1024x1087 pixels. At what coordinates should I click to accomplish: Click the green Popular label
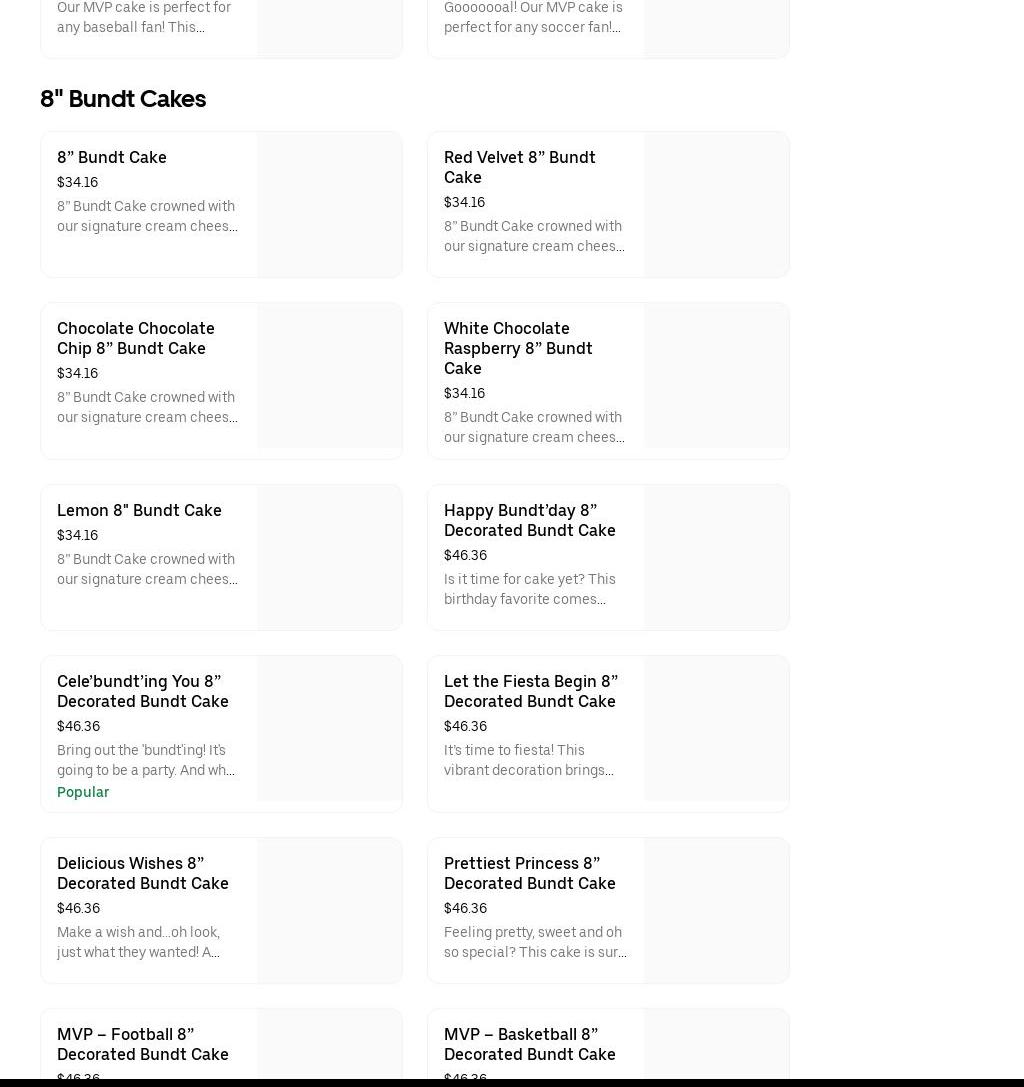pyautogui.click(x=83, y=792)
